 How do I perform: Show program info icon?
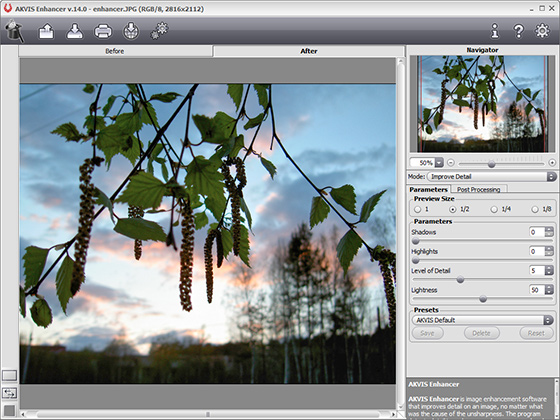[x=495, y=31]
